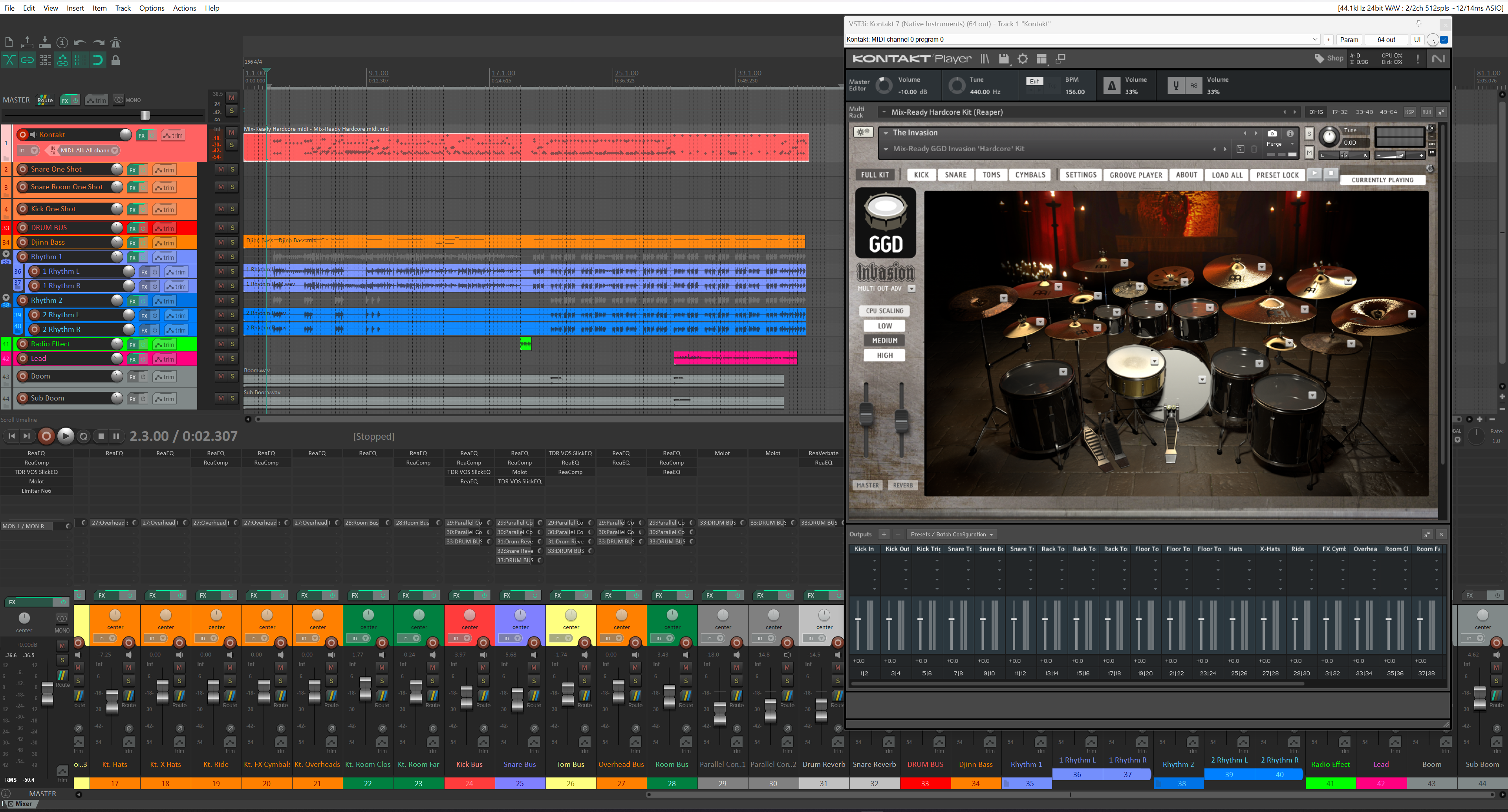The width and height of the screenshot is (1508, 812).
Task: Open the Track menu
Action: [123, 7]
